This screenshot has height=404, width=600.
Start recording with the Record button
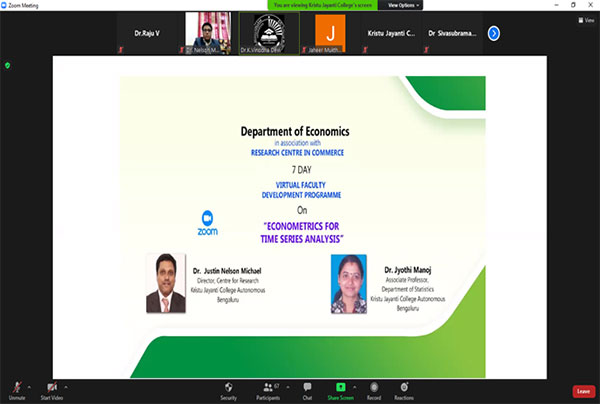[x=374, y=391]
